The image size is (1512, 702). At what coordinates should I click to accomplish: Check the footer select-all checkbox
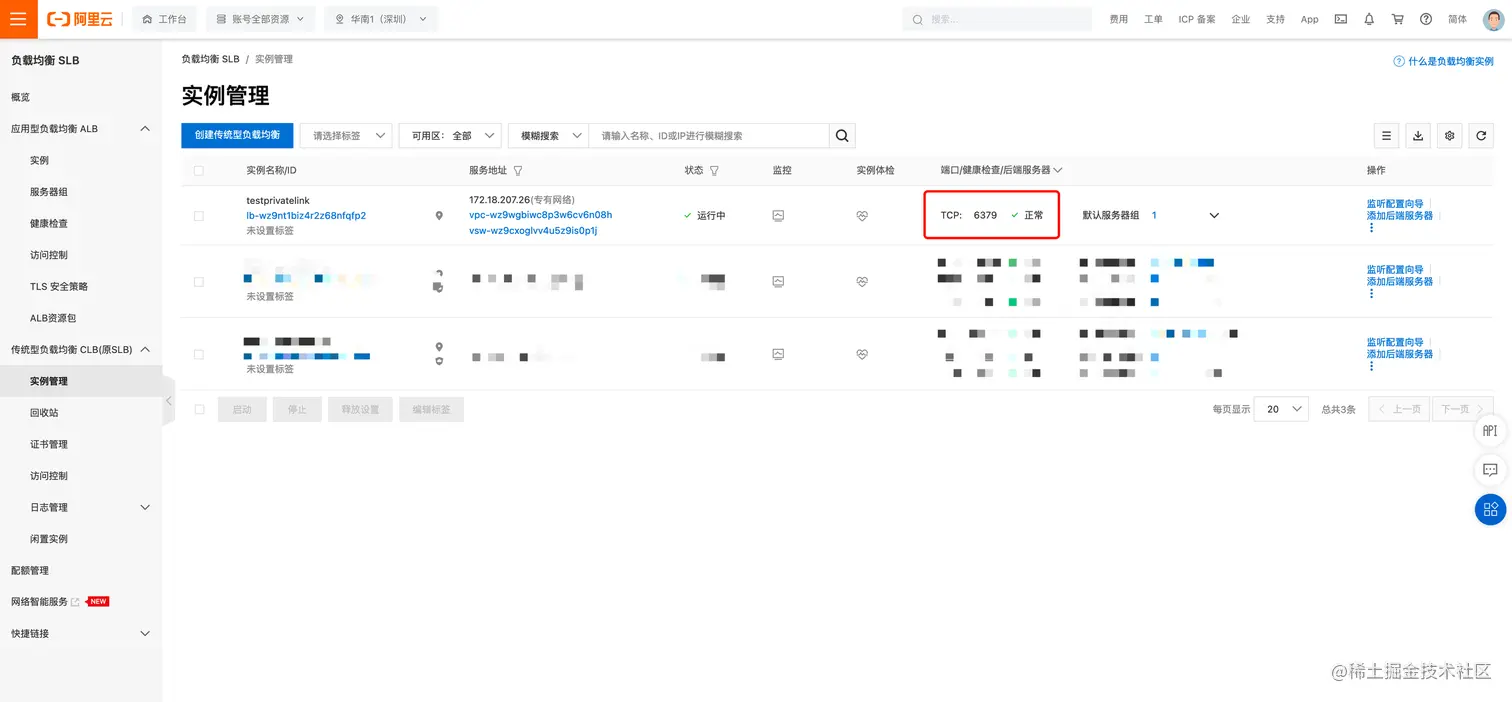(198, 409)
